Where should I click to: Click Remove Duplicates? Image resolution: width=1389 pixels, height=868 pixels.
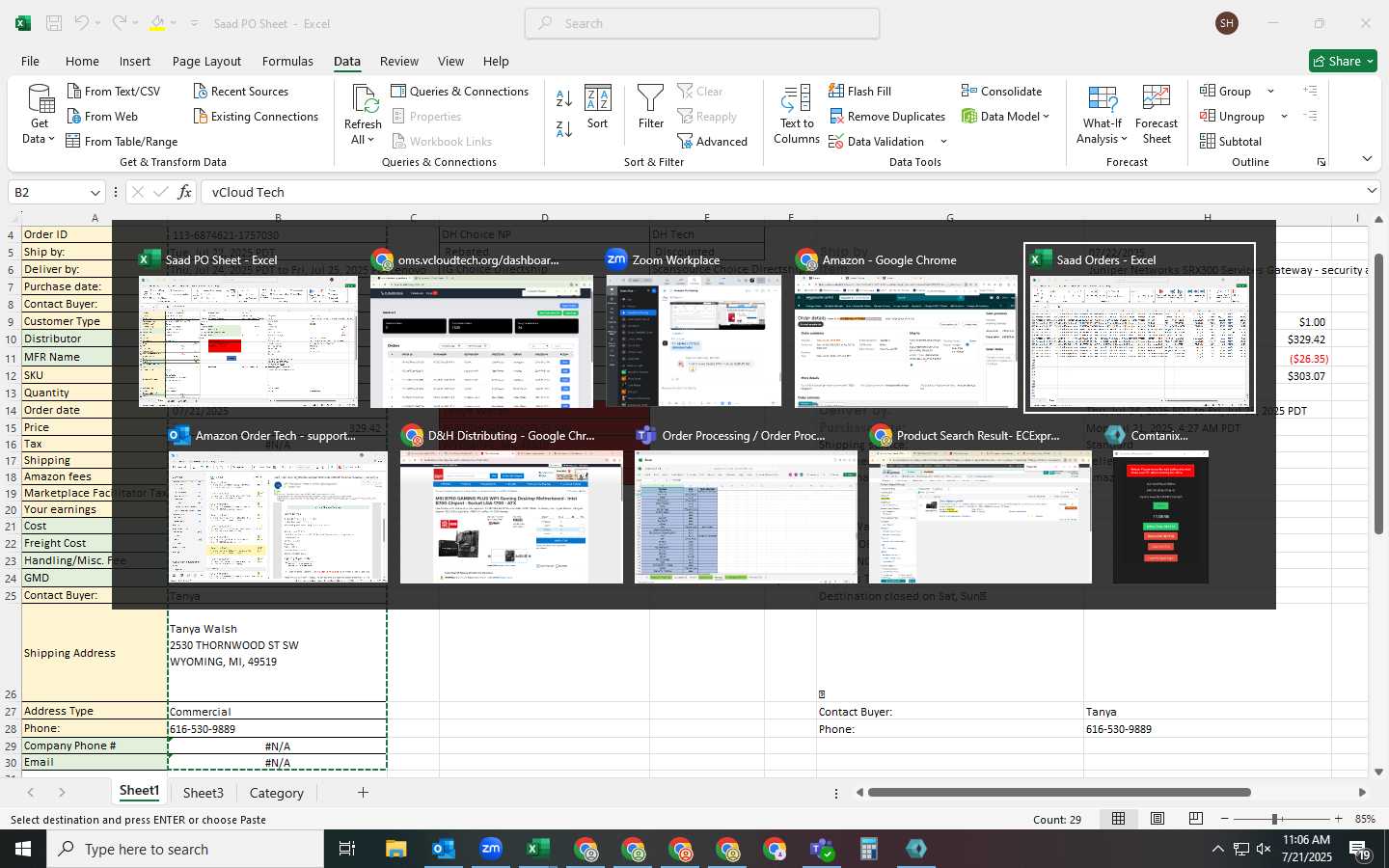tap(886, 116)
